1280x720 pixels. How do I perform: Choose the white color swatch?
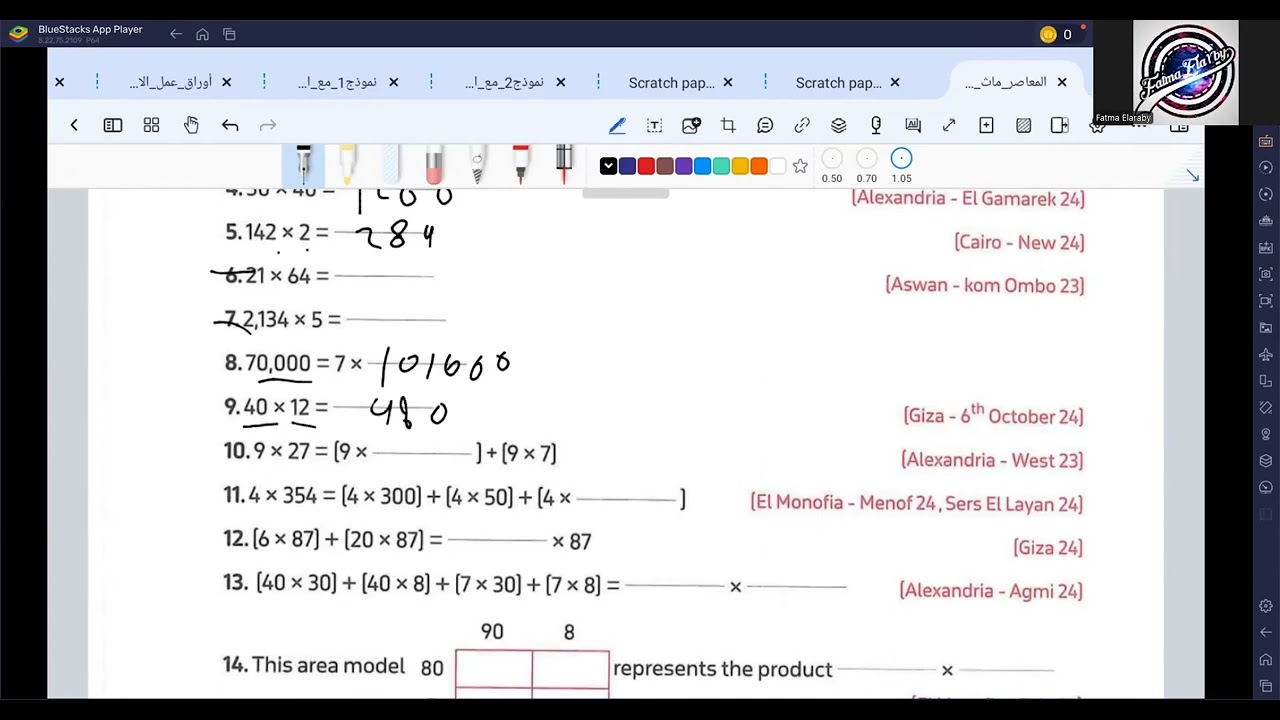(778, 166)
